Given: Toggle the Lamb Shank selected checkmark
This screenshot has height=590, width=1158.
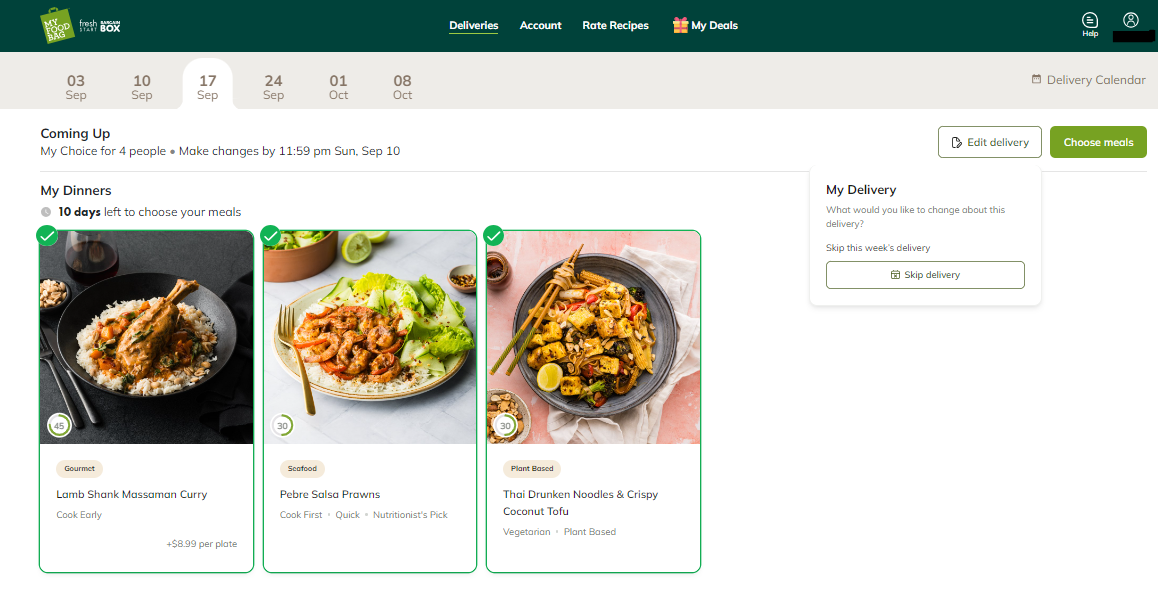Looking at the screenshot, I should tap(46, 235).
